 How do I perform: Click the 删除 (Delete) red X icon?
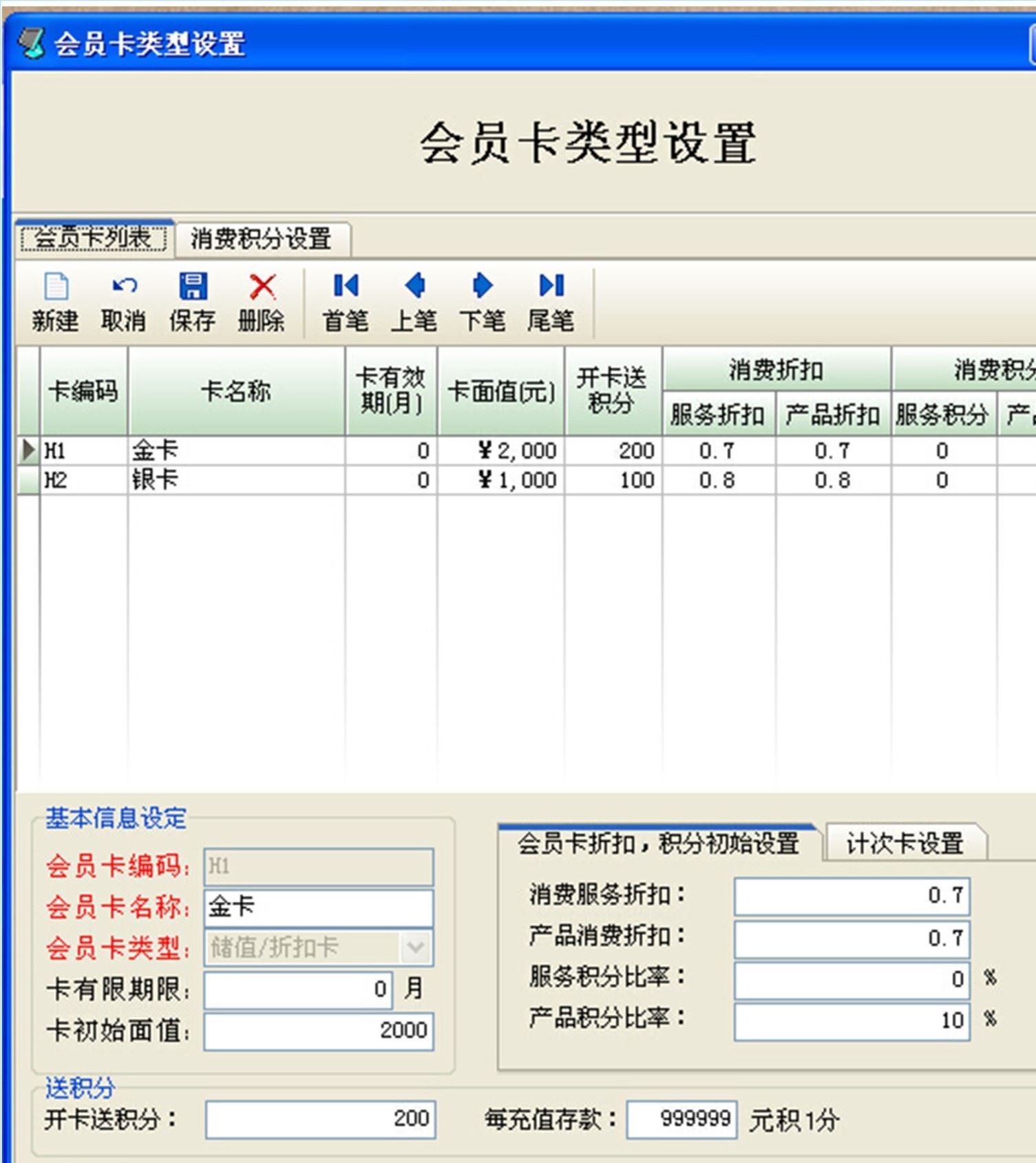point(262,286)
